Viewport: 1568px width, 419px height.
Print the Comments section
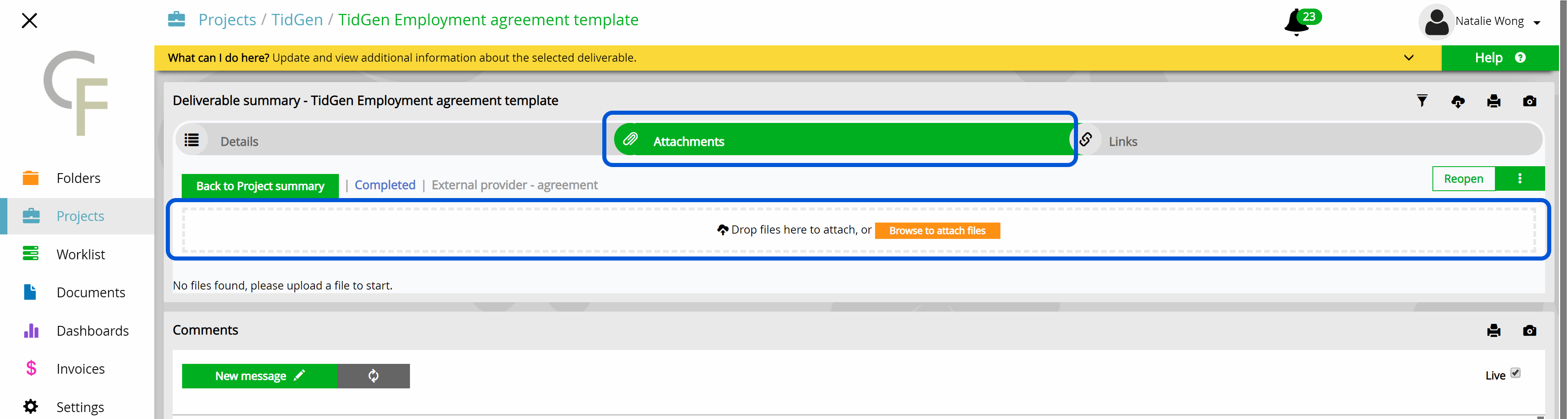(x=1494, y=331)
